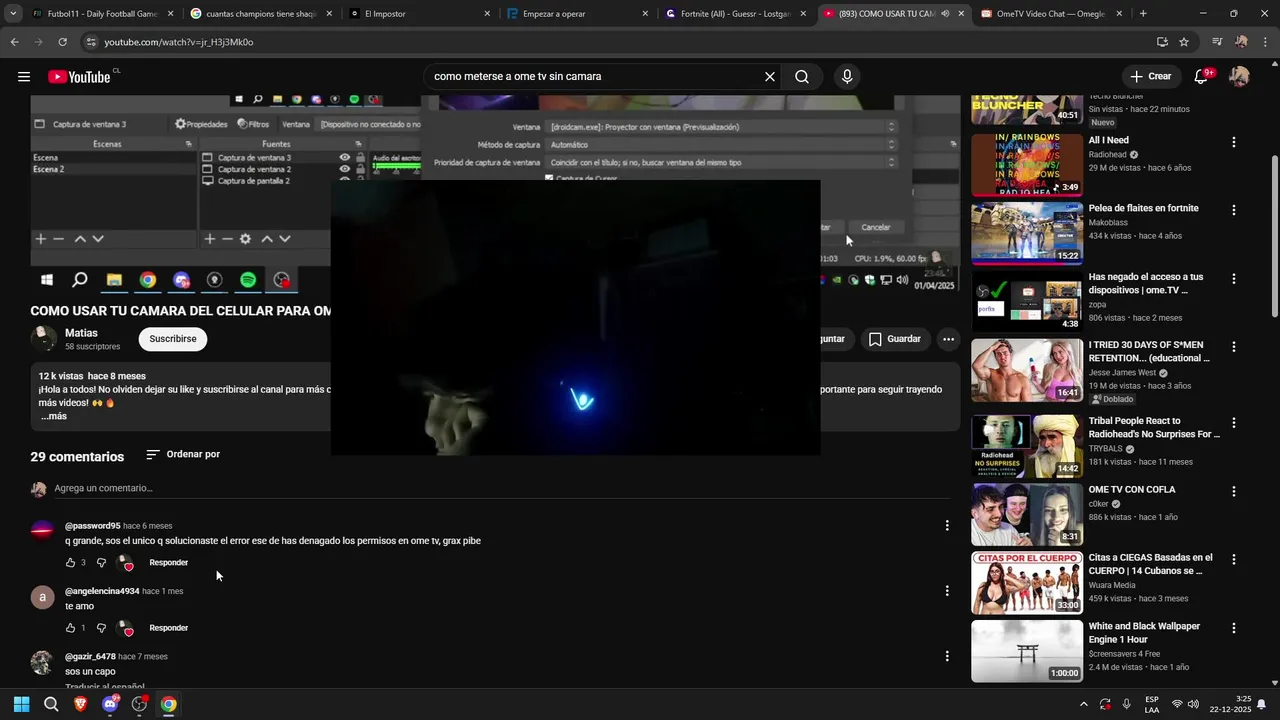Show hidden system tray icons
This screenshot has height=720, width=1280.
(x=1083, y=704)
